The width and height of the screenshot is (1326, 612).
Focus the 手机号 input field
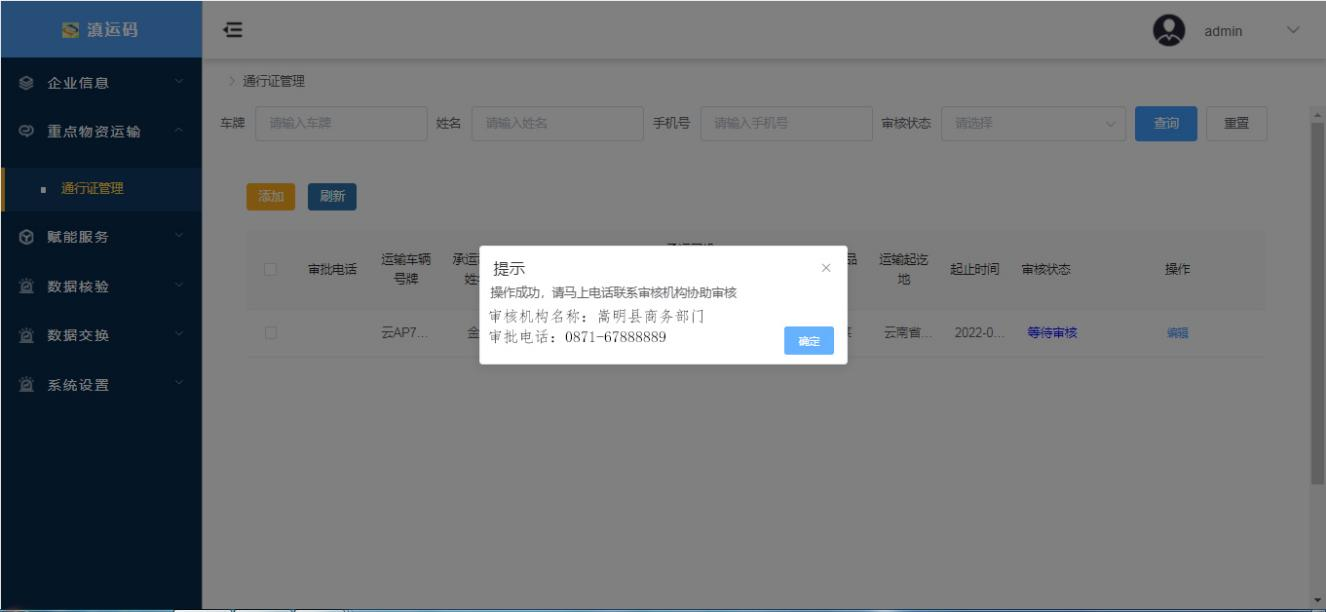[x=786, y=124]
